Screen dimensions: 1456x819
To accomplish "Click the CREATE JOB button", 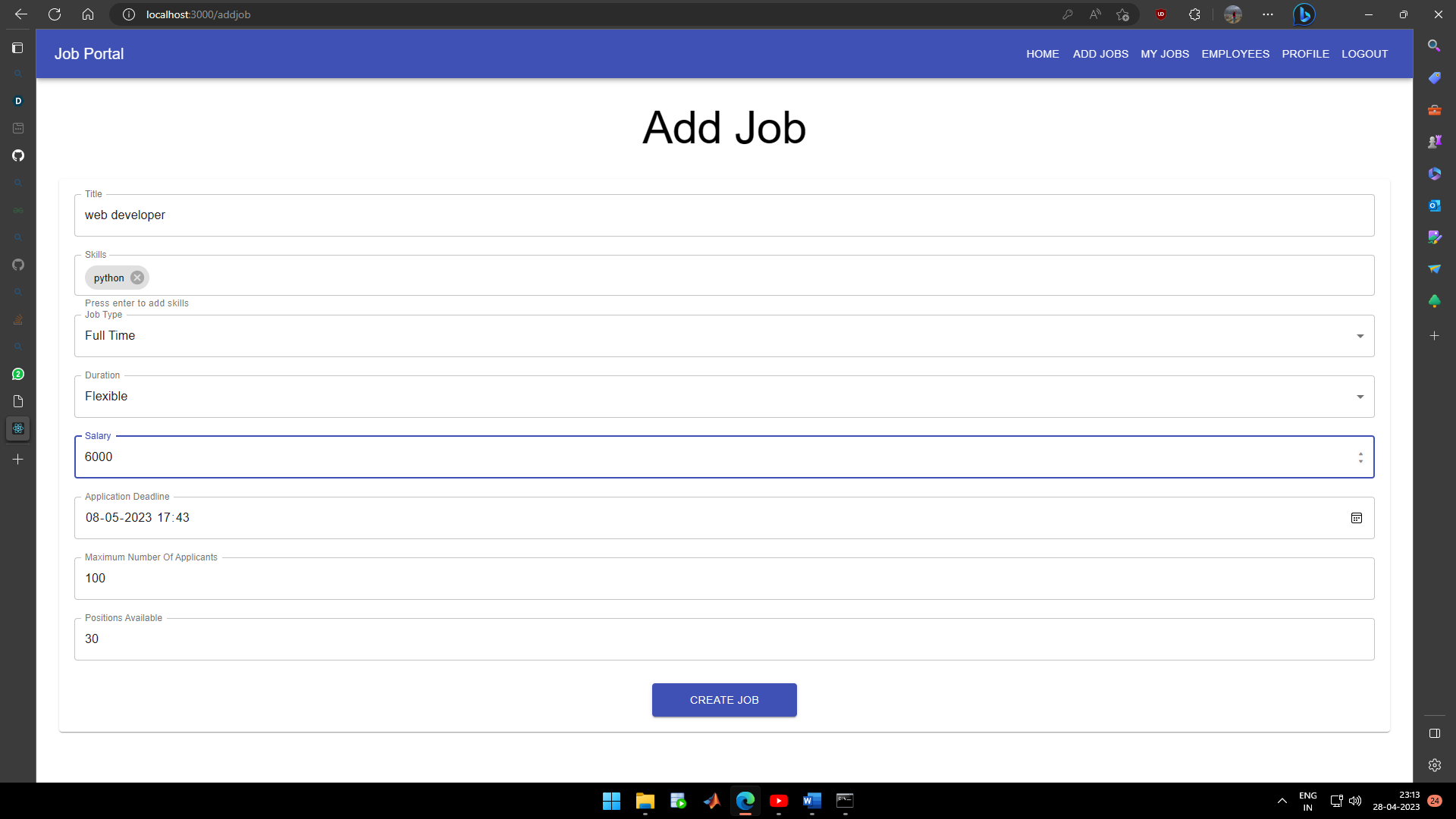I will click(x=723, y=699).
